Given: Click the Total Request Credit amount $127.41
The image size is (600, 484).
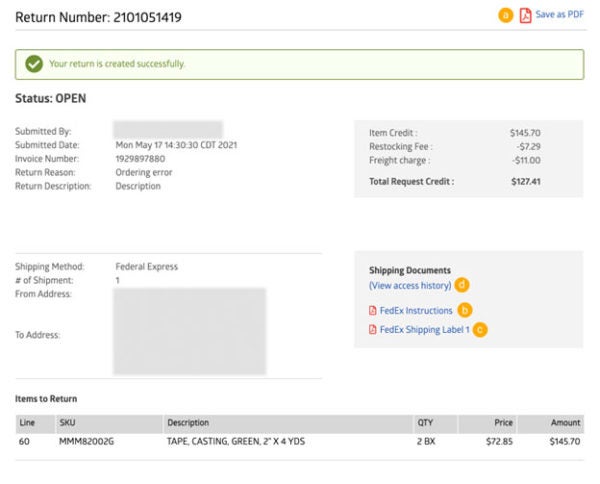Looking at the screenshot, I should (524, 182).
